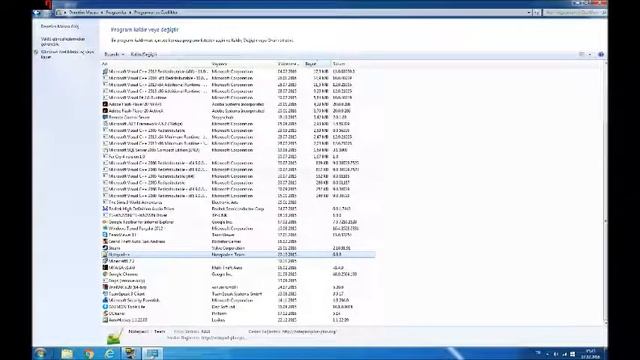
Task: Open Windows Explorer from the taskbar
Action: tap(67, 353)
